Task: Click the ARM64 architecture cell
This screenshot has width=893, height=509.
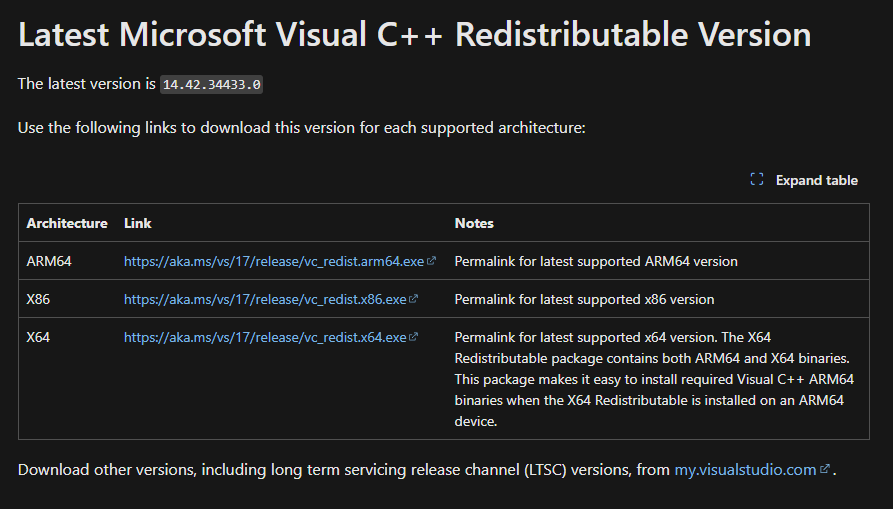Action: pyautogui.click(x=49, y=261)
